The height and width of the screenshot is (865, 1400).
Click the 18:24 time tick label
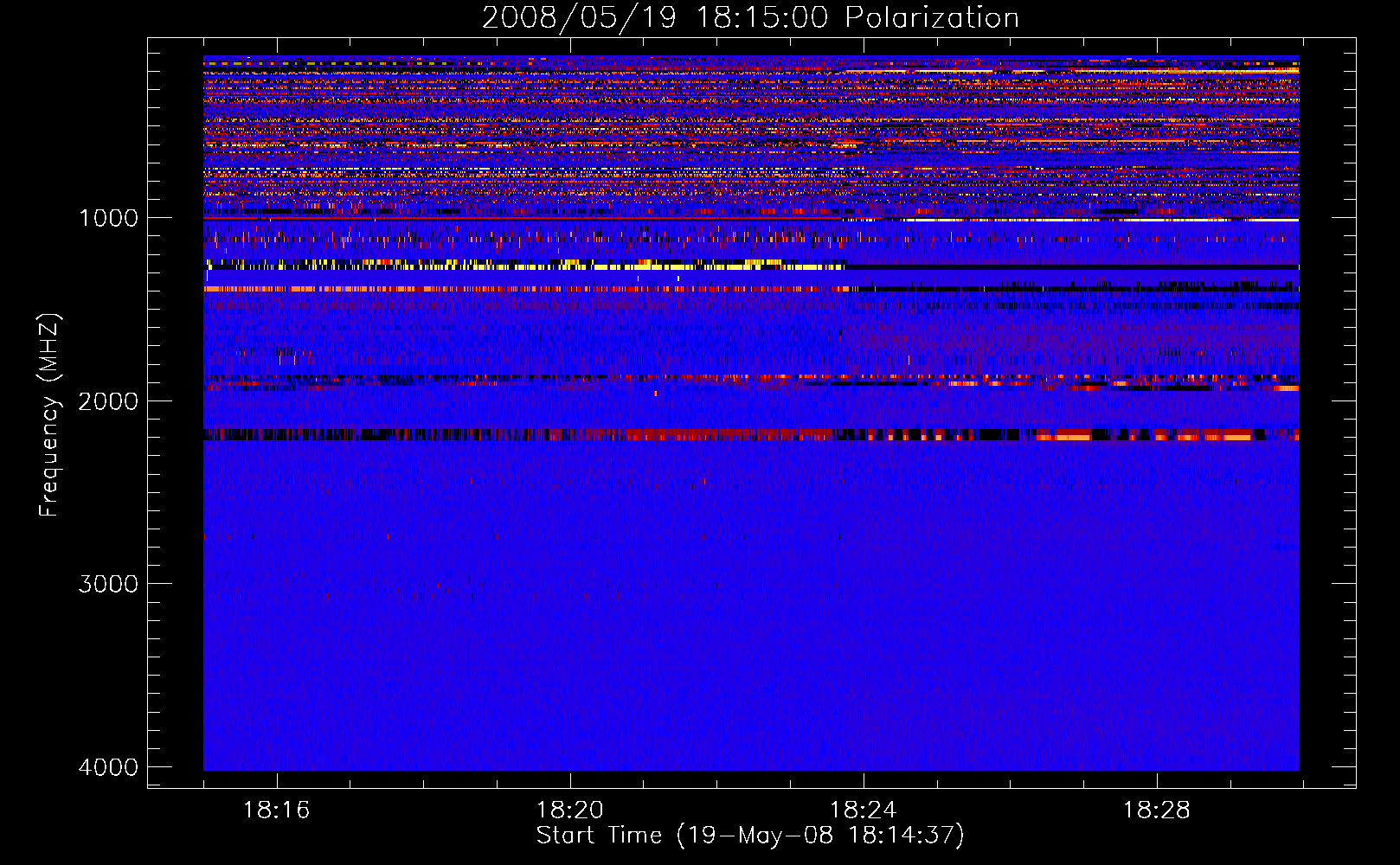point(863,811)
